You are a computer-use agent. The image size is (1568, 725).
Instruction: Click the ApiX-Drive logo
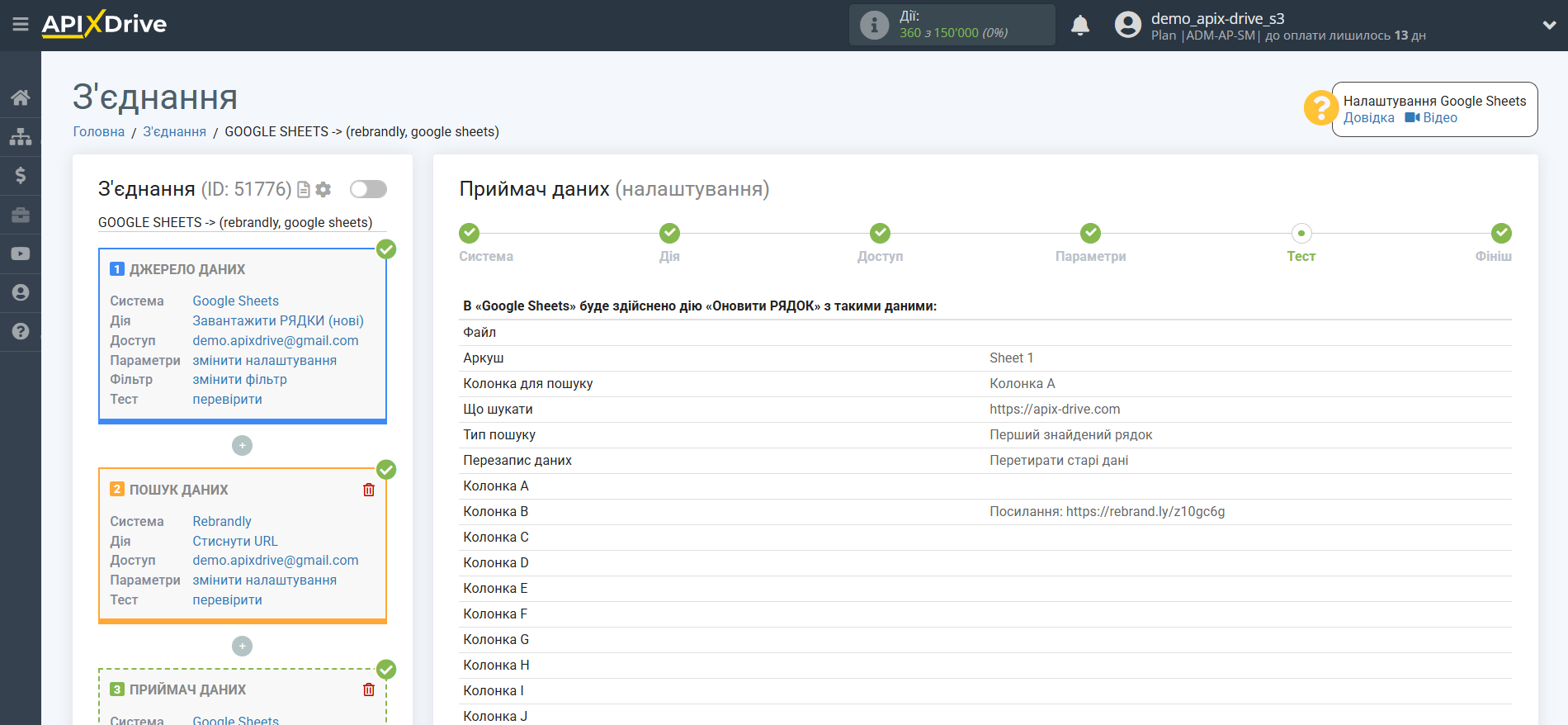click(x=104, y=24)
